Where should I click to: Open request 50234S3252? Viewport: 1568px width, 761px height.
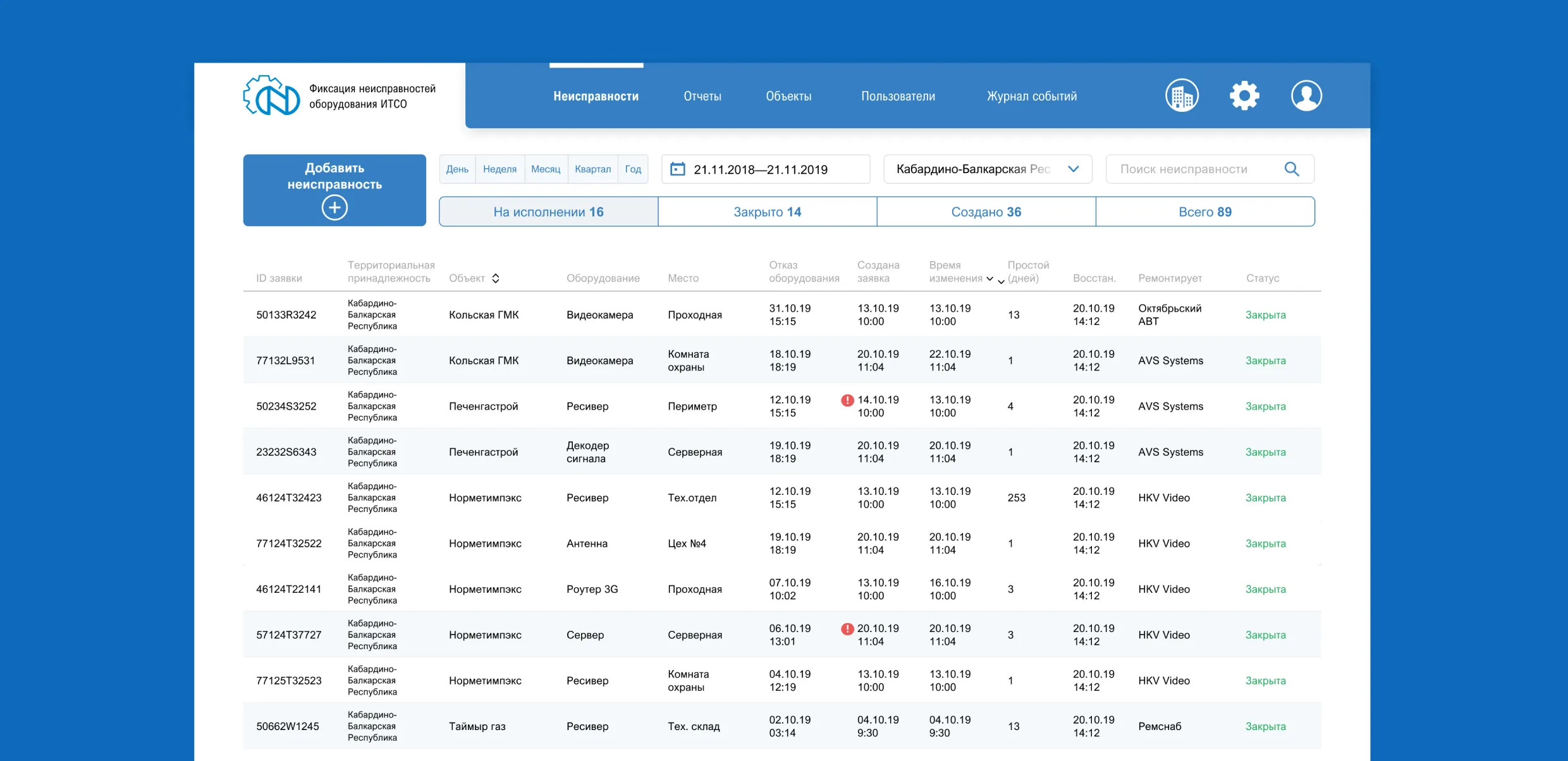tap(286, 406)
